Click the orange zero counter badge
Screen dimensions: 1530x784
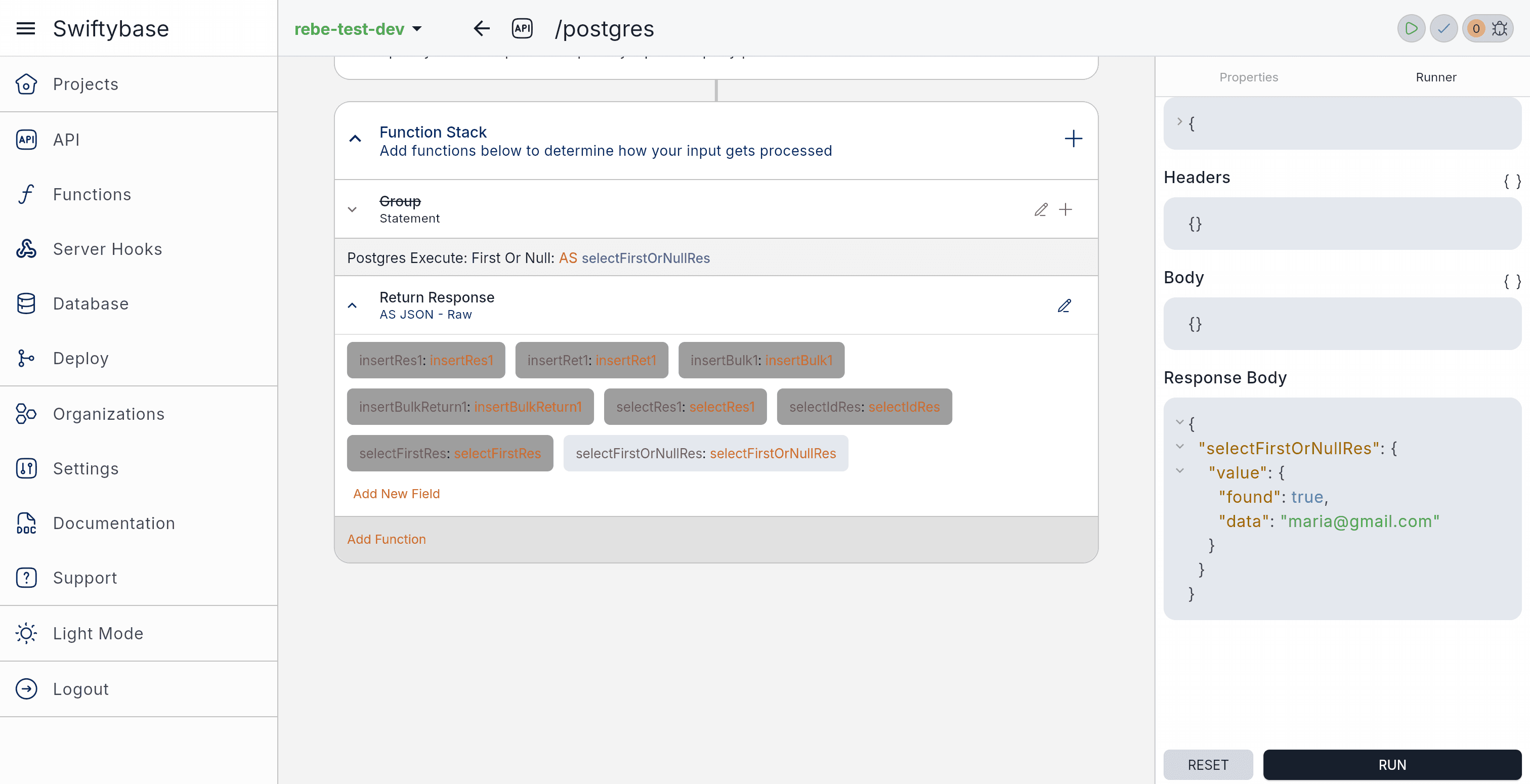click(1476, 28)
